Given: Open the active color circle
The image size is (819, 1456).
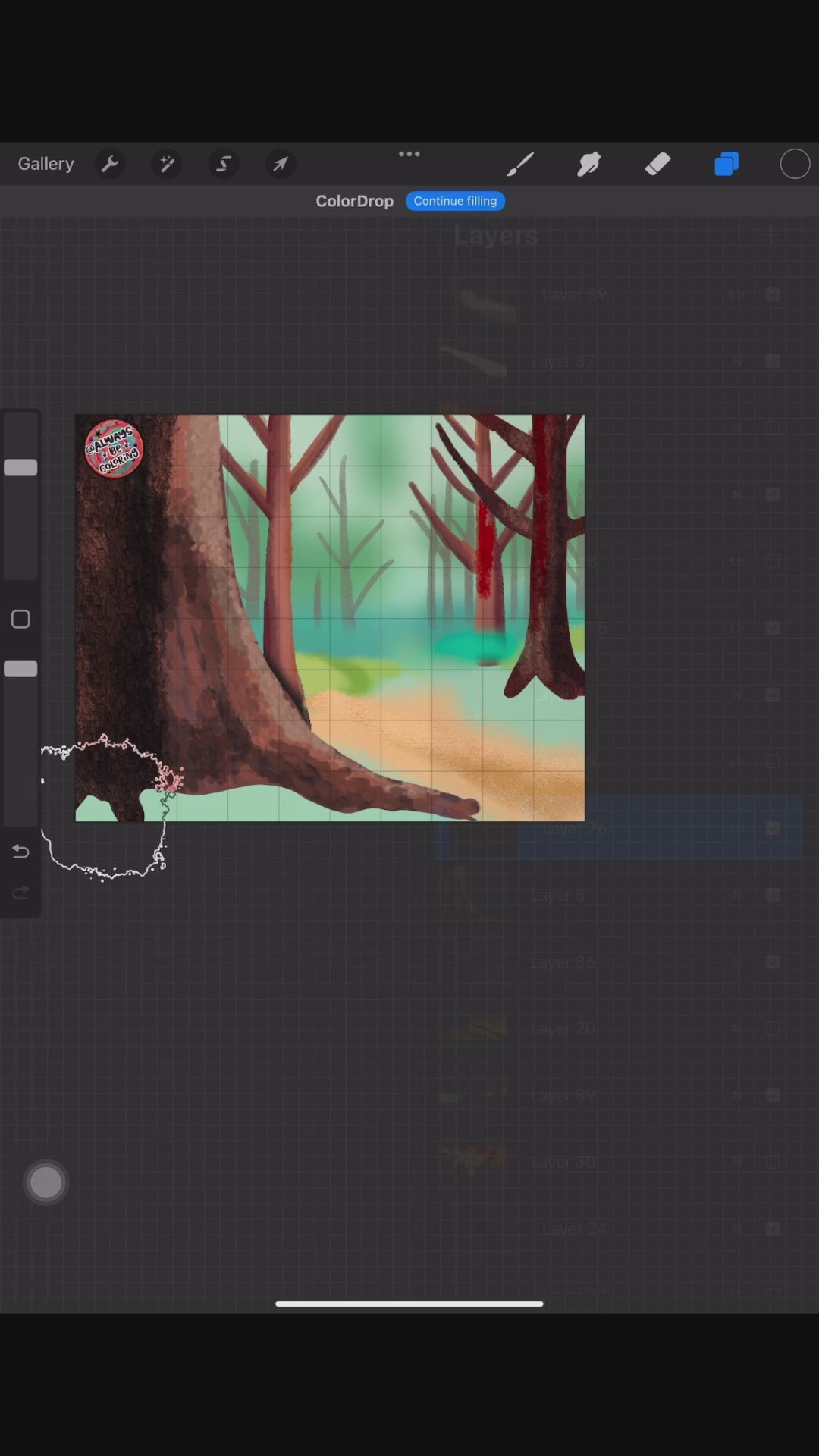Looking at the screenshot, I should coord(795,164).
